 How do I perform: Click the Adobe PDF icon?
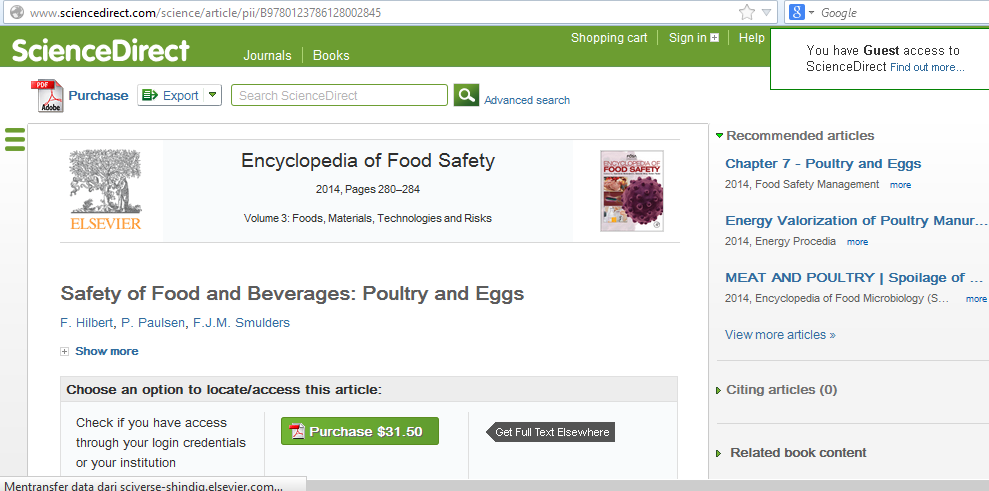coord(47,96)
